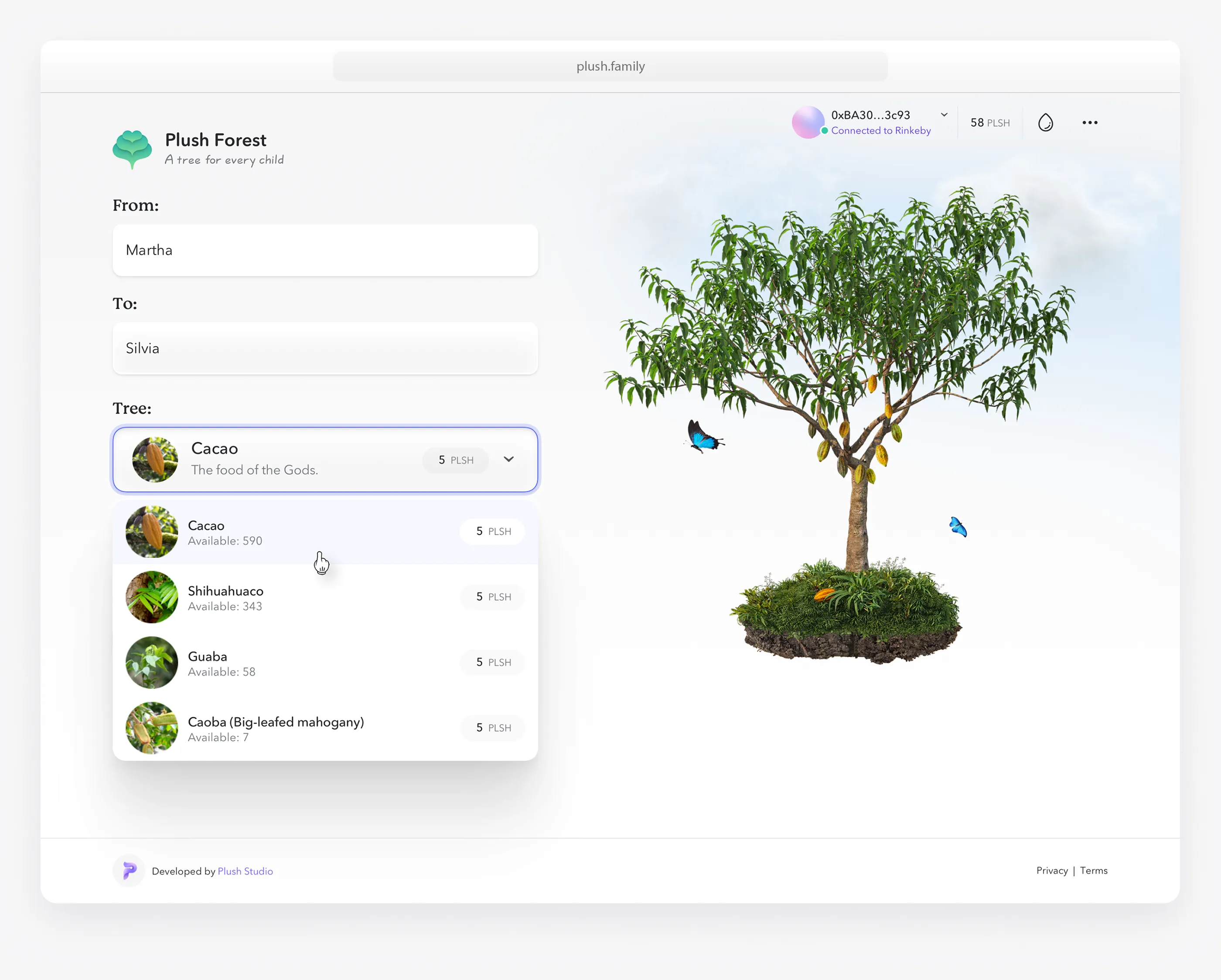The width and height of the screenshot is (1221, 980).
Task: Click the Shihuahuaco tree thumbnail
Action: point(152,597)
